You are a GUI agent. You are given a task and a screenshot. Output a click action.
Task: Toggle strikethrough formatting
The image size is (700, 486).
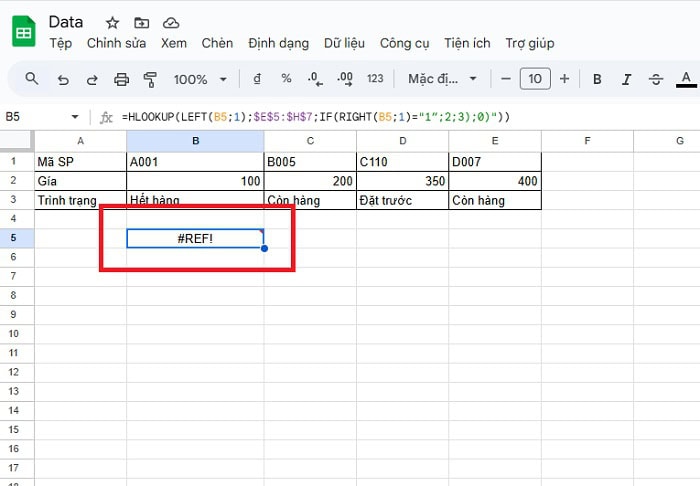point(656,79)
